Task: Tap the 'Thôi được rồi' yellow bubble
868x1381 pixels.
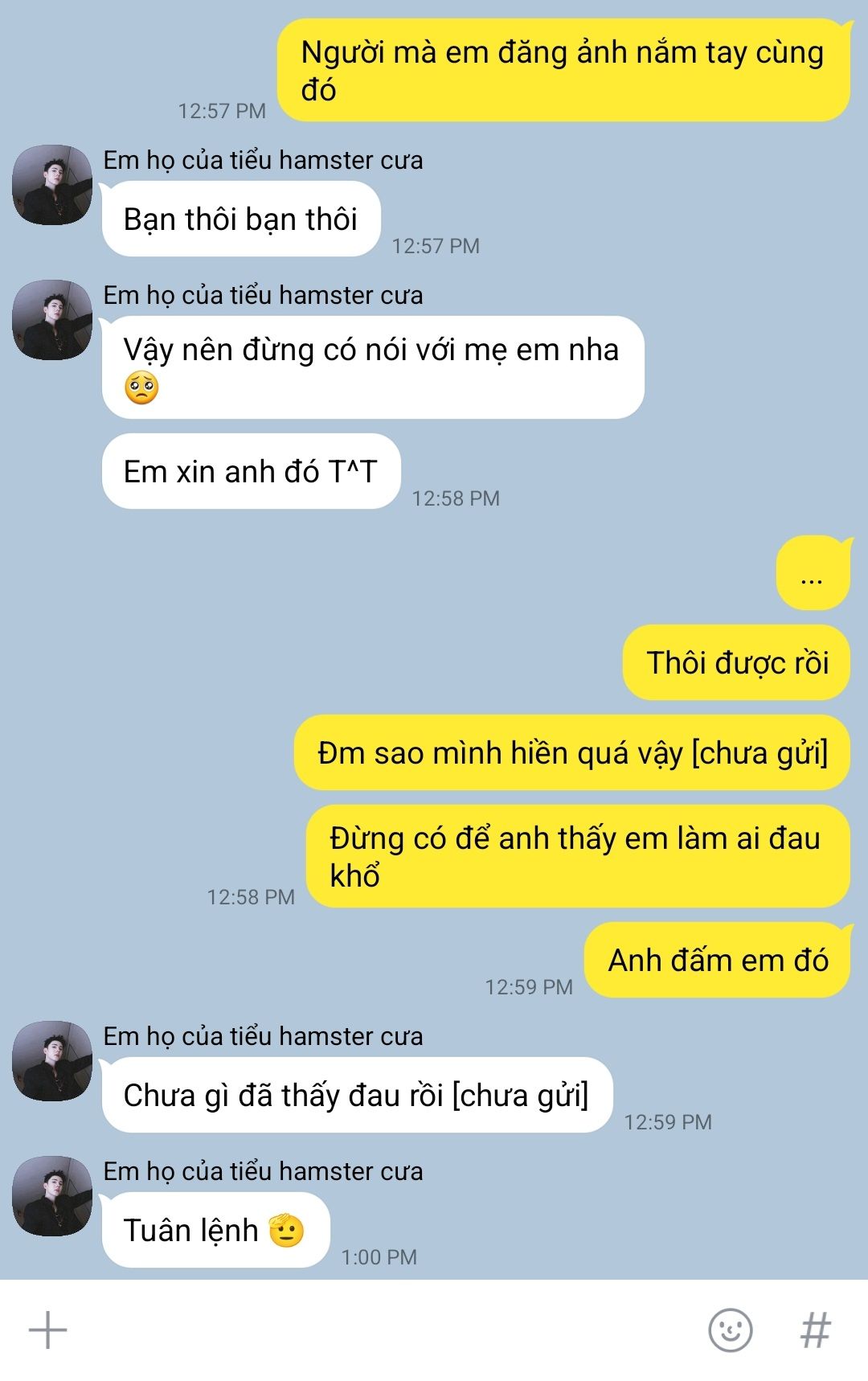Action: [x=736, y=663]
